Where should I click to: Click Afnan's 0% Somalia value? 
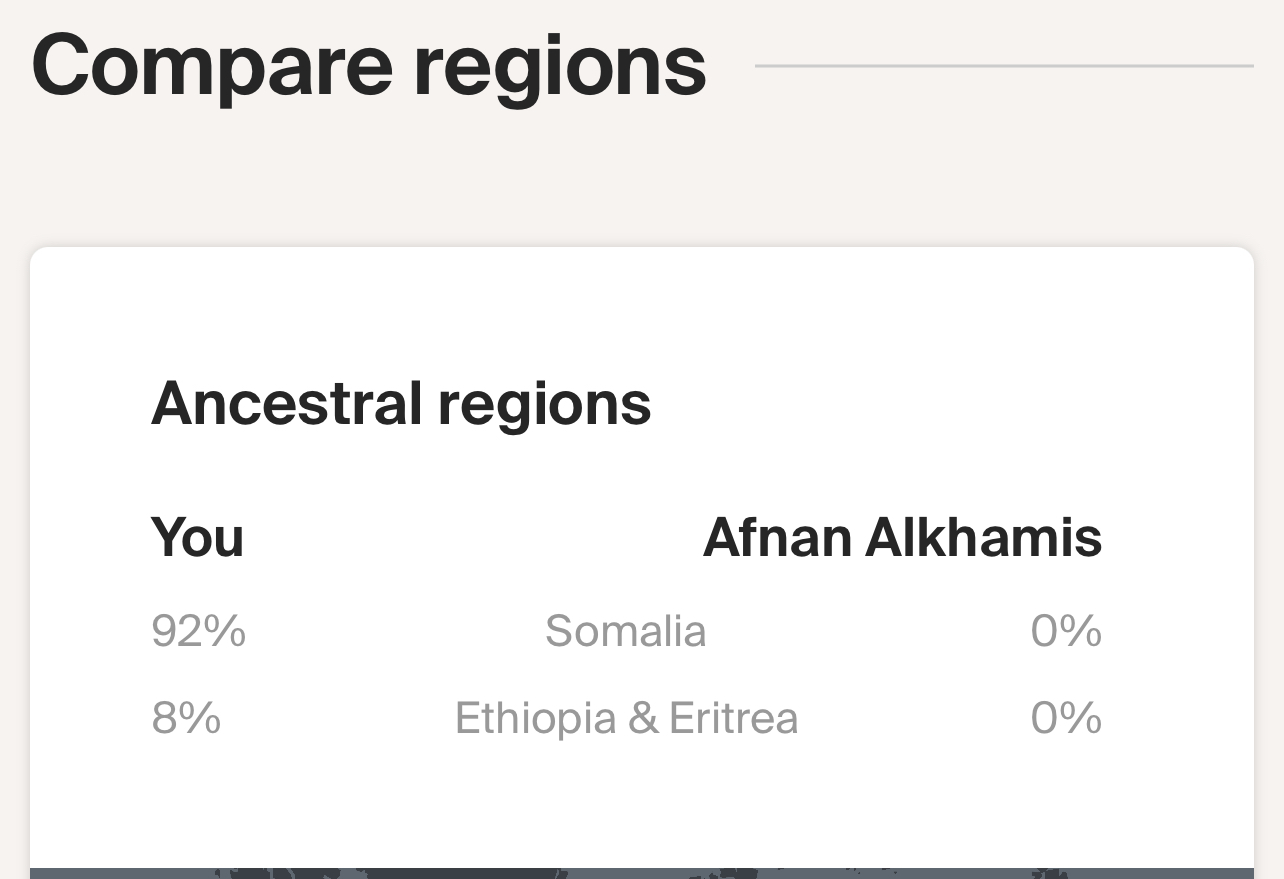click(1067, 631)
